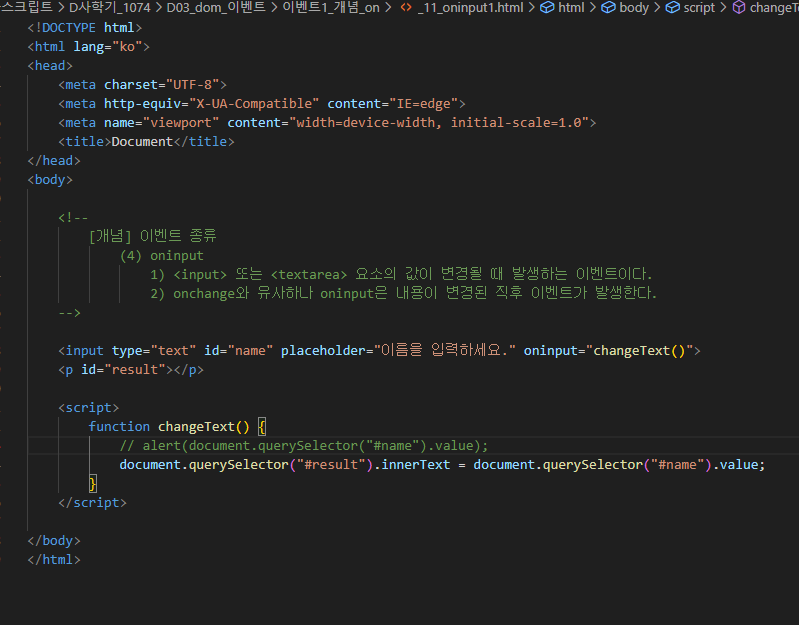Expand the chevron after _11_oninput1.html in the breadcrumb
Screen dimensions: 799x625
click(x=531, y=8)
